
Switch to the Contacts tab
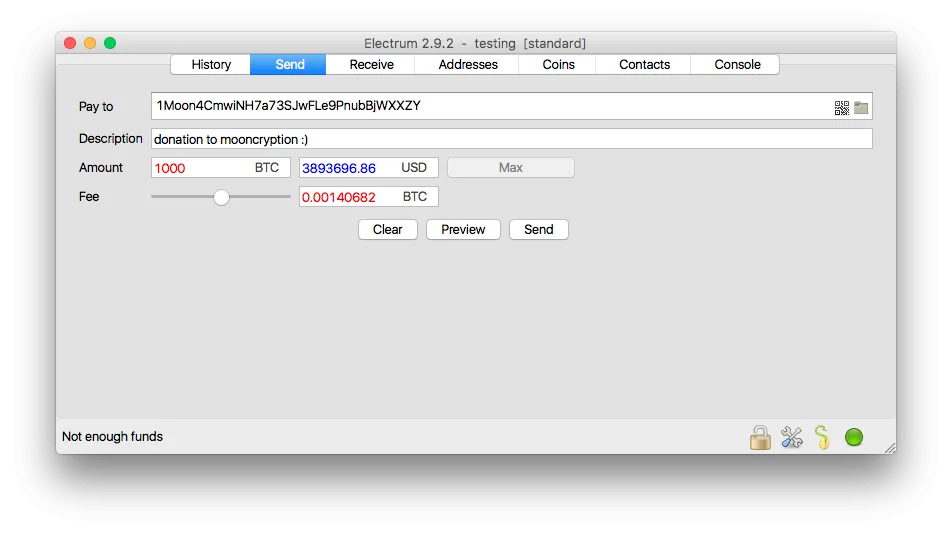(644, 64)
